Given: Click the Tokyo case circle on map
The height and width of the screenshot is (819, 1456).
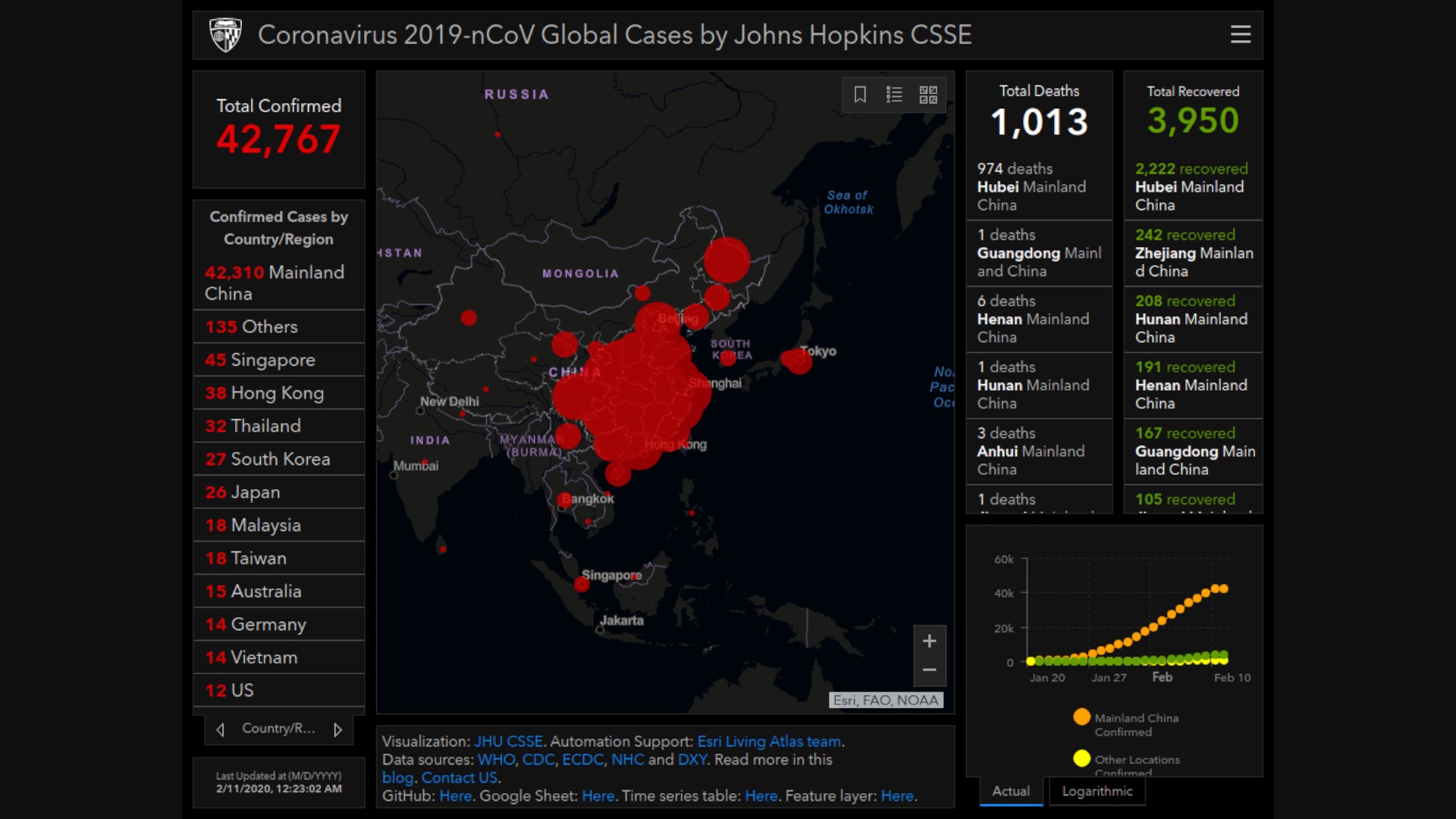Looking at the screenshot, I should pyautogui.click(x=799, y=361).
